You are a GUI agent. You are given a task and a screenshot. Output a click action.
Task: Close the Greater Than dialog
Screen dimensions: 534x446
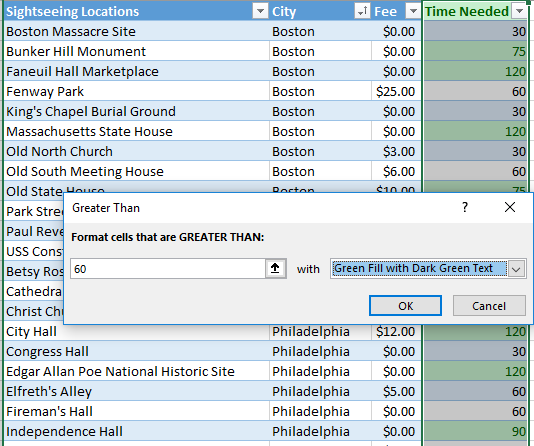tap(509, 207)
